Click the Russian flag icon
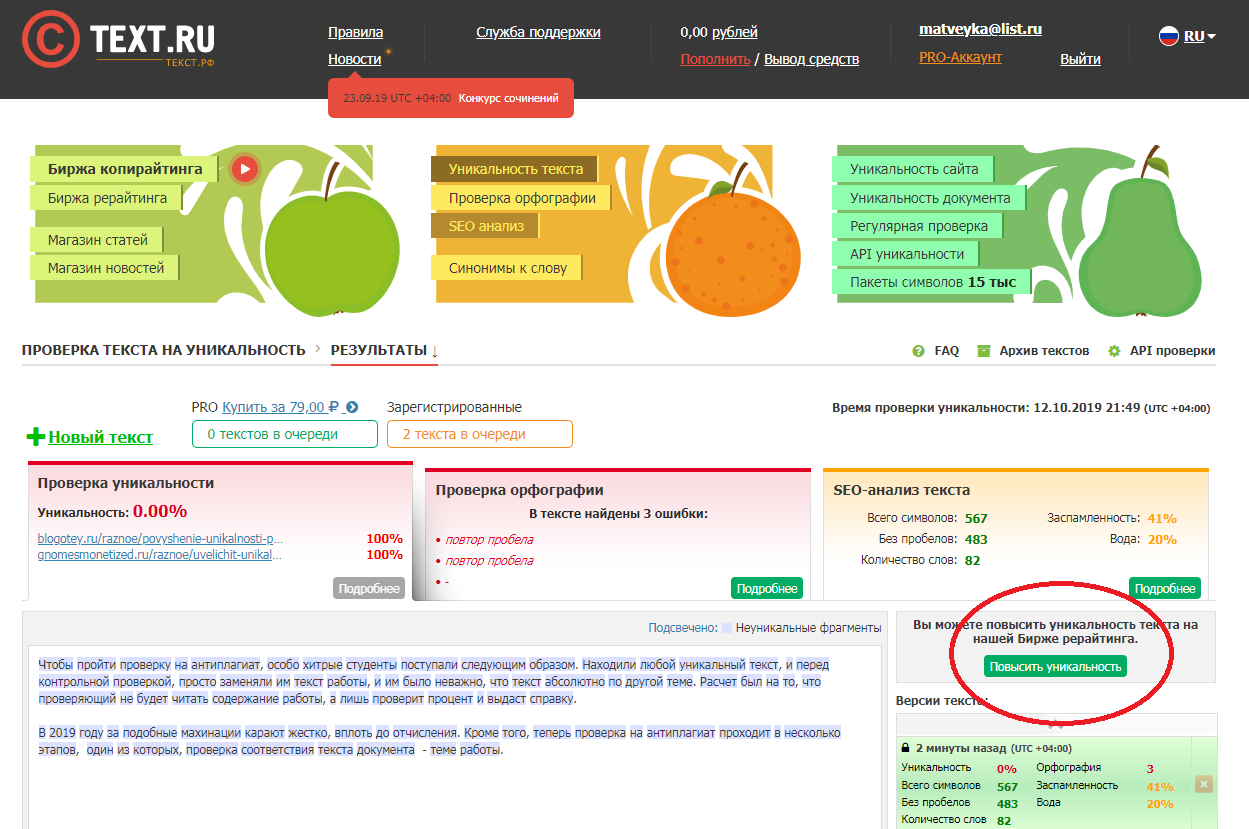This screenshot has height=829, width=1249. 1168,36
